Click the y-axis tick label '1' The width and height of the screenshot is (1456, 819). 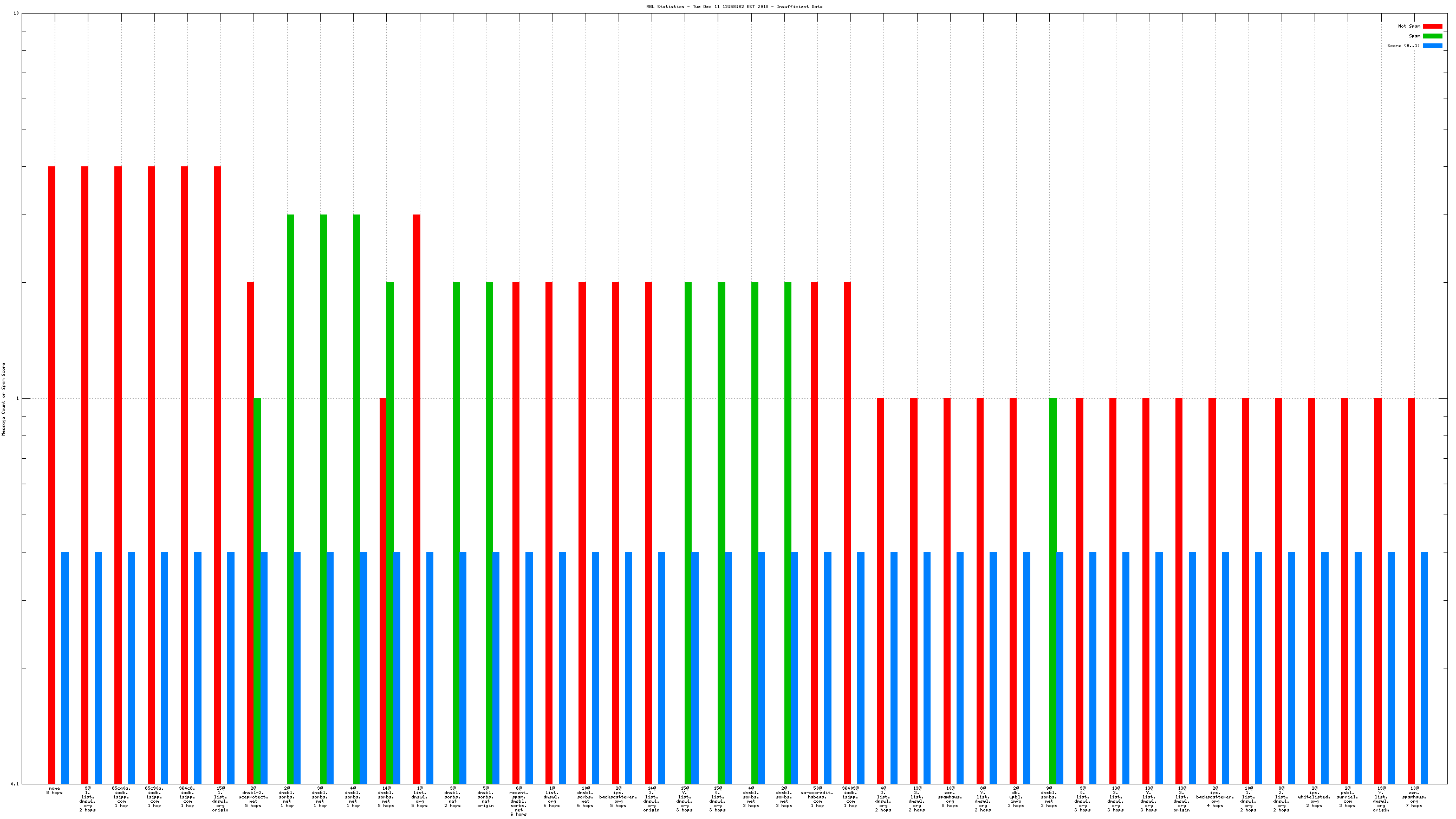tap(17, 399)
